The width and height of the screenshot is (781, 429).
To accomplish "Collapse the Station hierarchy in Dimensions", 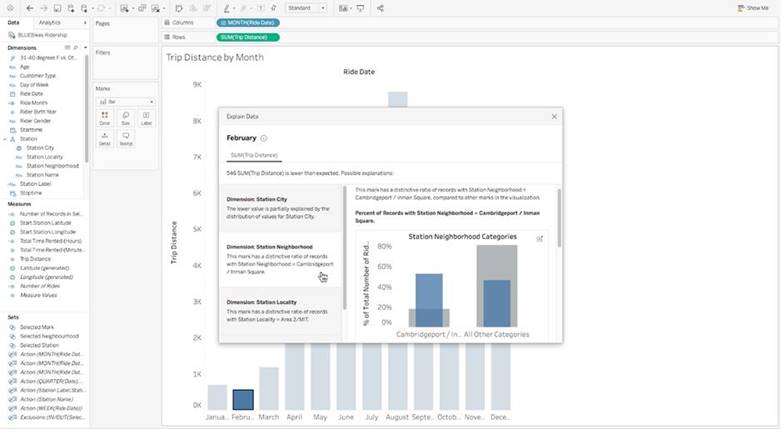I will [x=3, y=139].
